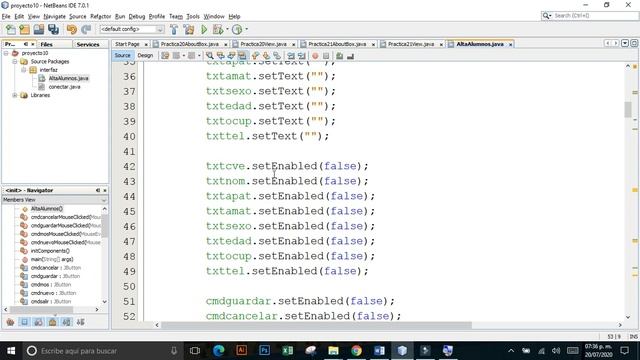Click the Shift Line Right icon
Image resolution: width=640 pixels, height=360 pixels.
coord(302,56)
